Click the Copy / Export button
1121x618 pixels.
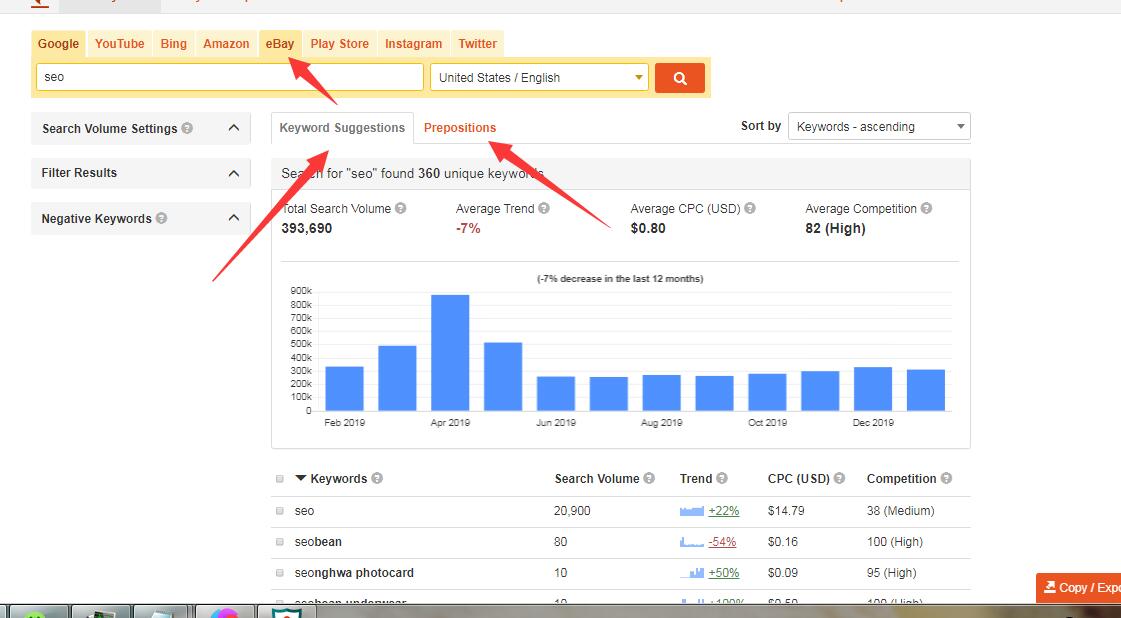tap(1078, 588)
